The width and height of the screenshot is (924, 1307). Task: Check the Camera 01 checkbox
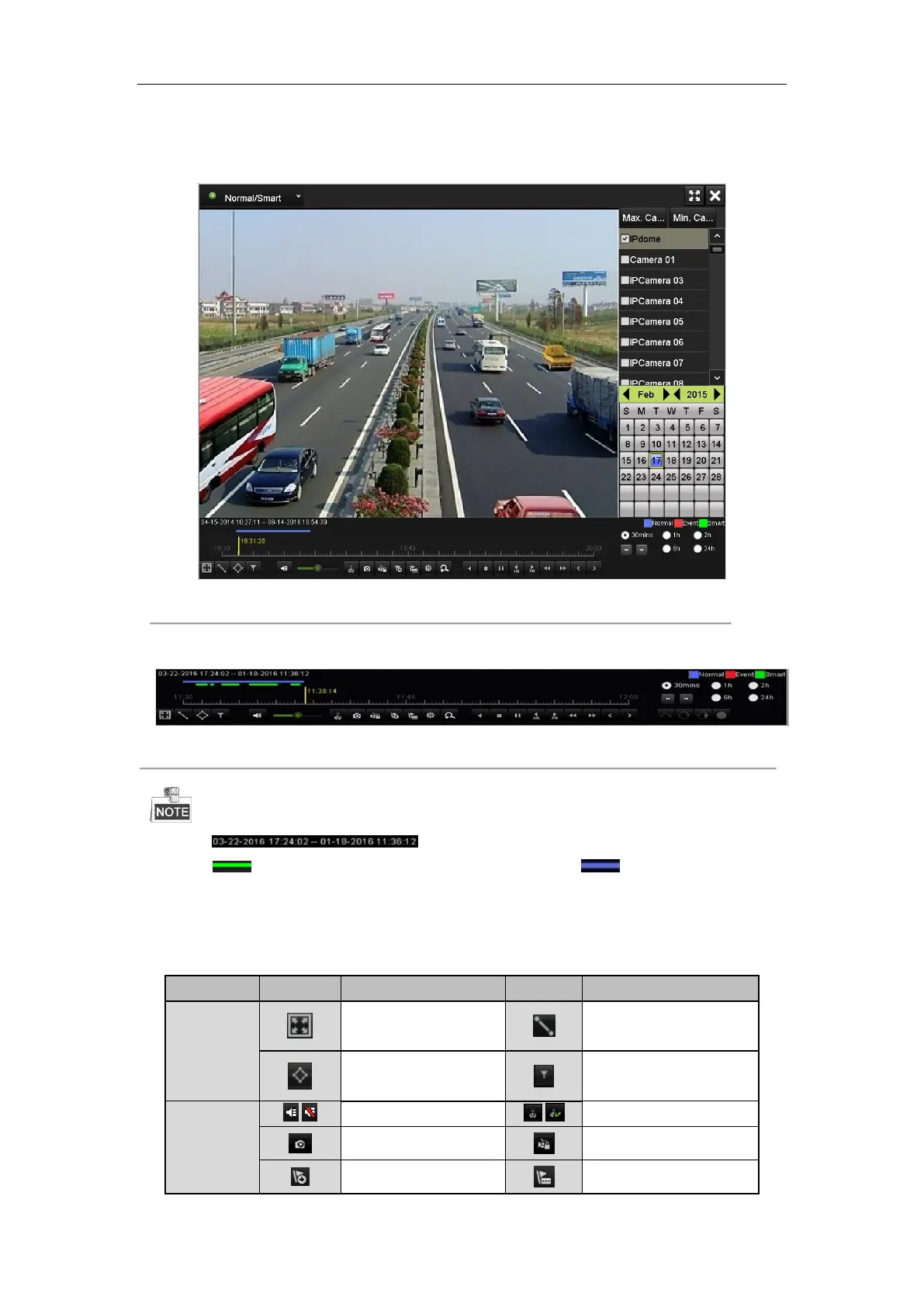(x=625, y=259)
